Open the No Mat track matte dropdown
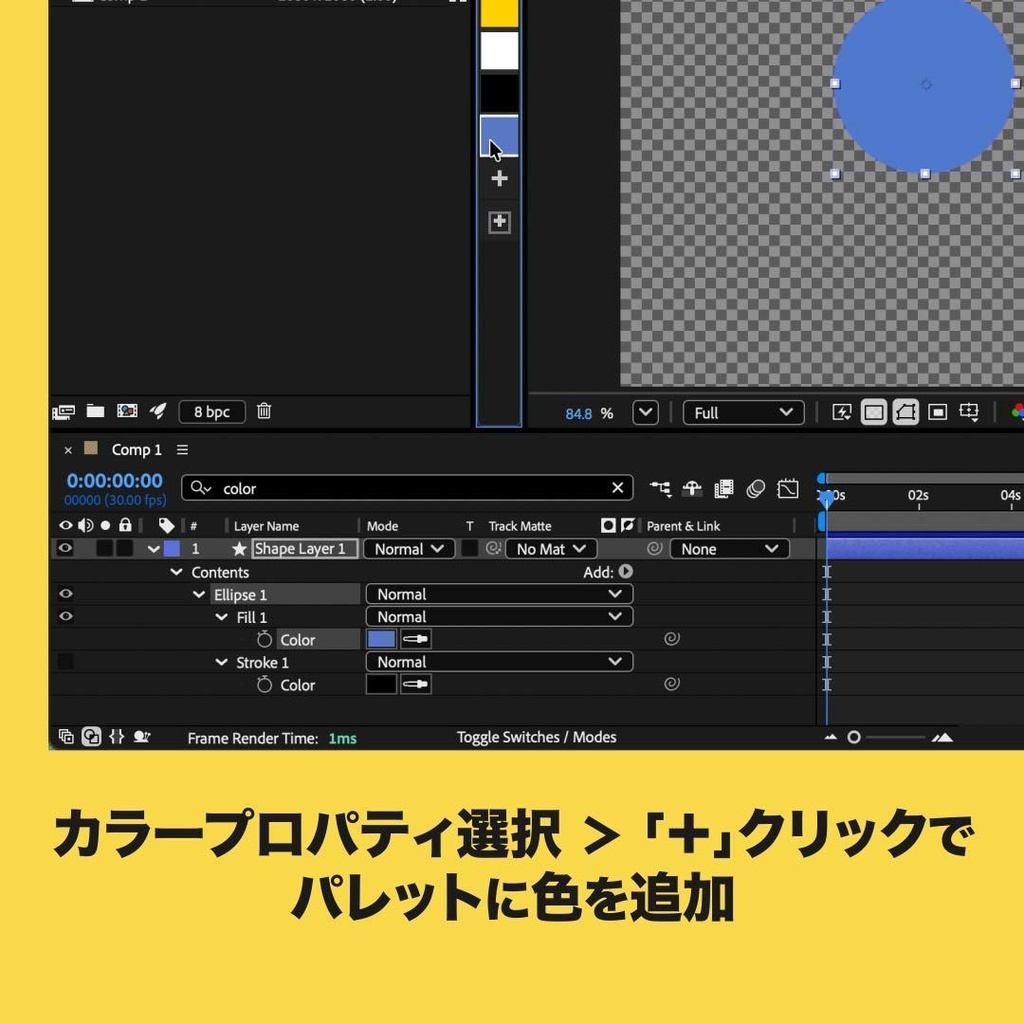Viewport: 1024px width, 1024px height. click(x=550, y=548)
